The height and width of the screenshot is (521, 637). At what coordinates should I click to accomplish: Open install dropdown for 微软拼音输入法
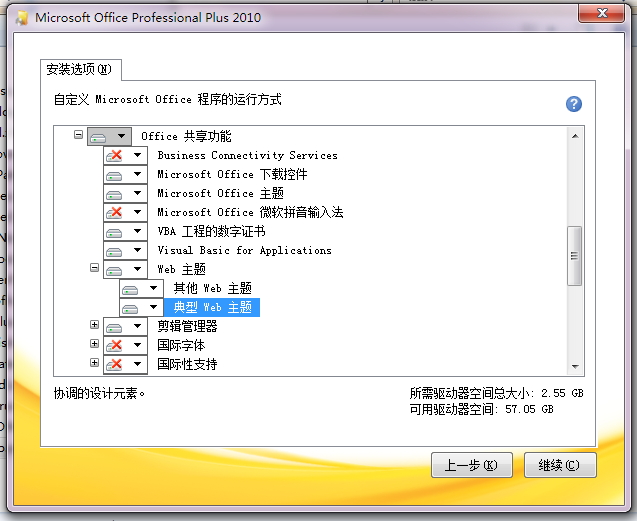[x=126, y=212]
